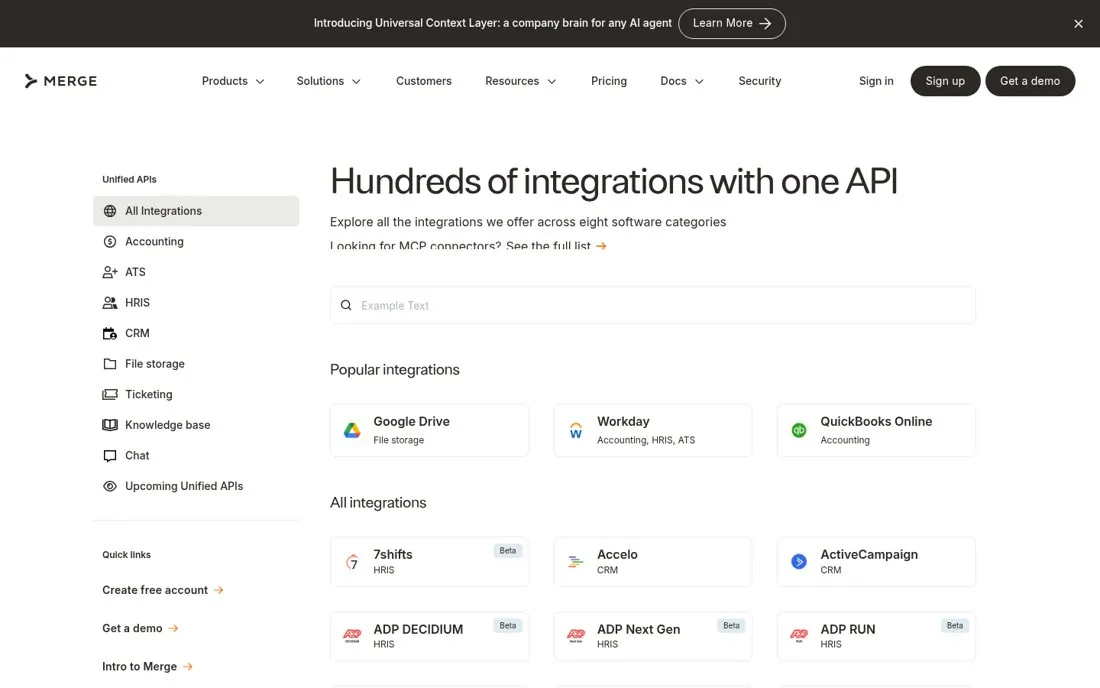Click the Accelo logo icon

click(x=576, y=562)
